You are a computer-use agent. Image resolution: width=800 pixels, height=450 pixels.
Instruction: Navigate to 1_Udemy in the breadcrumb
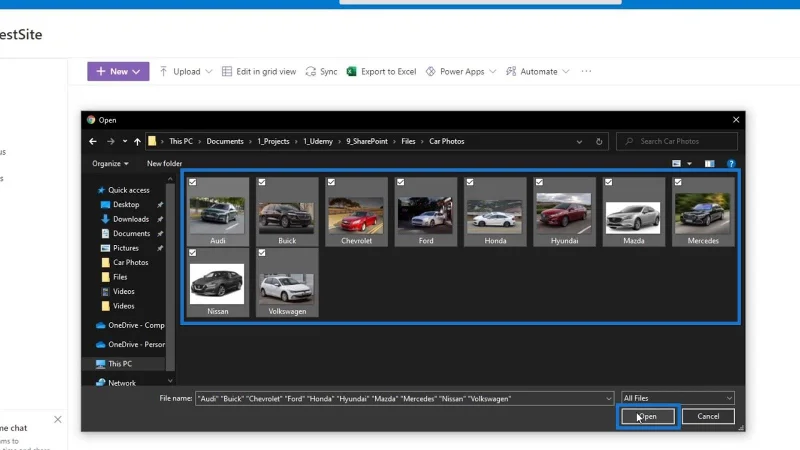click(x=318, y=141)
